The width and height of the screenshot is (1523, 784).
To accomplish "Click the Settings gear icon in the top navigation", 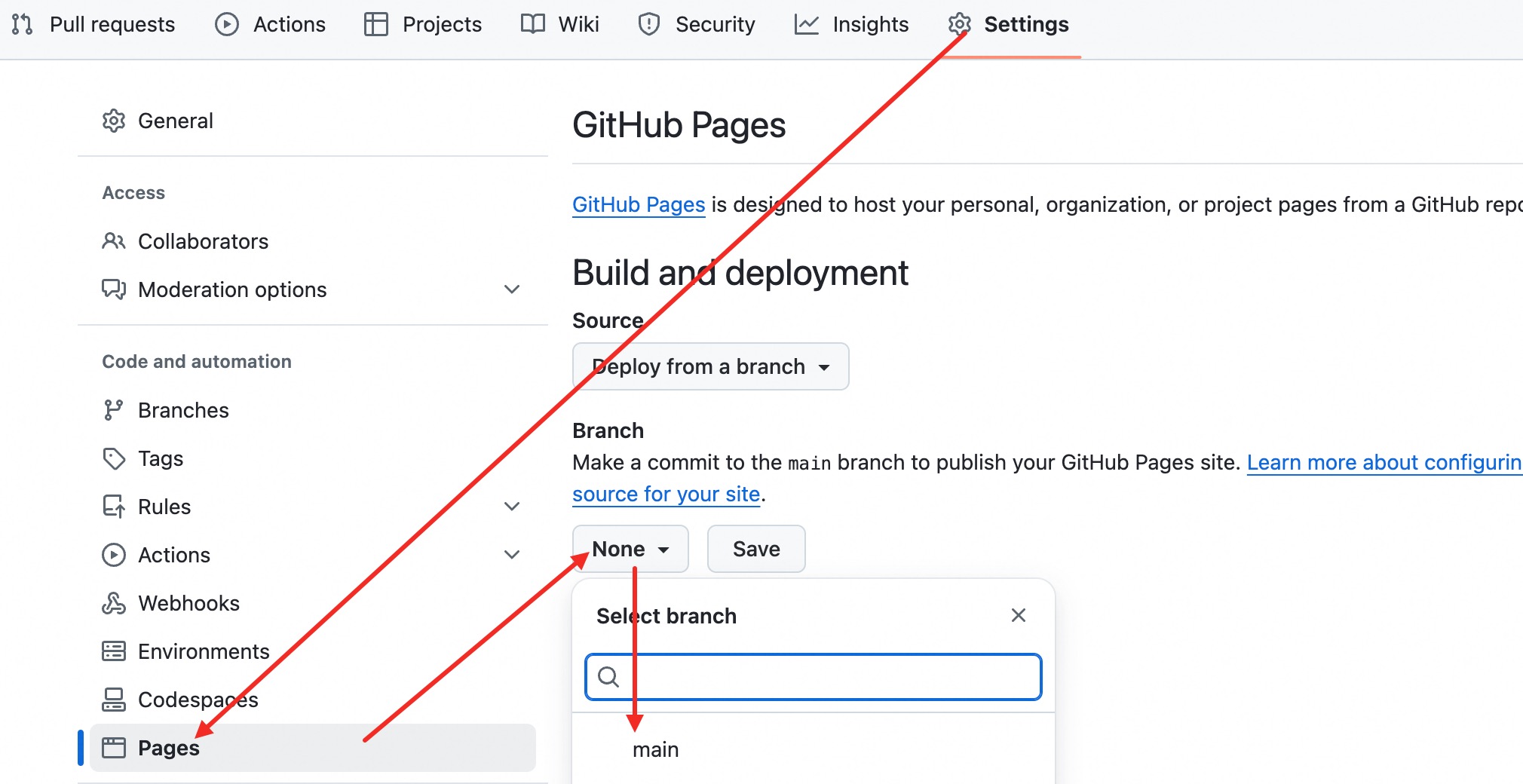I will (x=960, y=25).
